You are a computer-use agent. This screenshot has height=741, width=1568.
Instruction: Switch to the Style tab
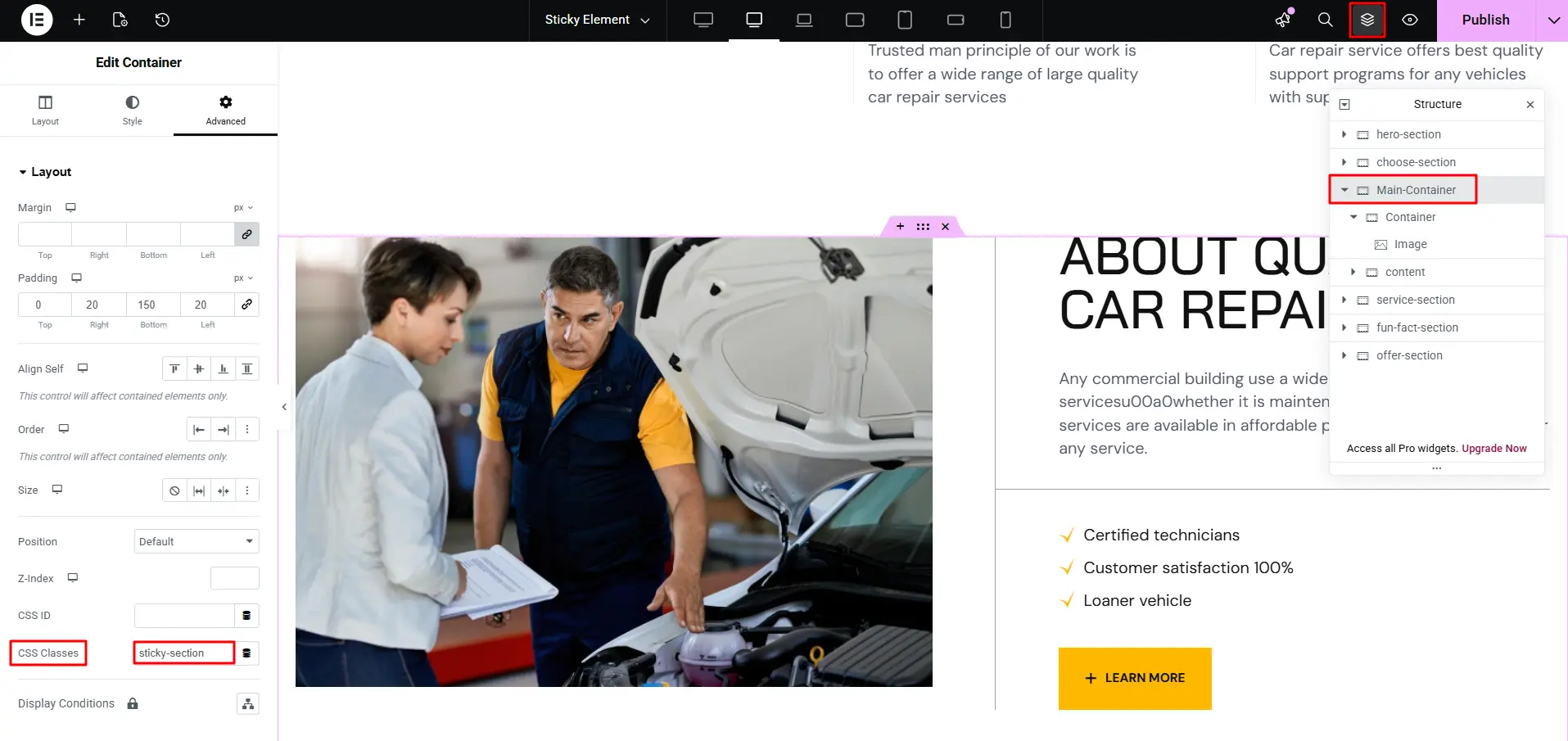132,110
